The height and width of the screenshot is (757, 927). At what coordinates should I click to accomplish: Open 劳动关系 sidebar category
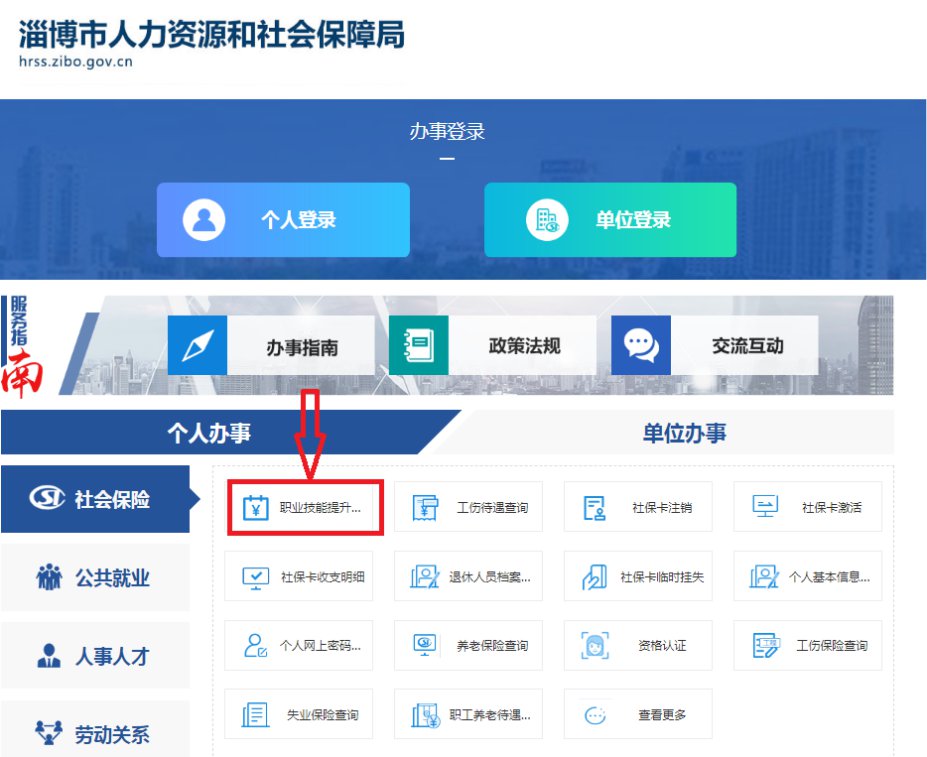(95, 734)
